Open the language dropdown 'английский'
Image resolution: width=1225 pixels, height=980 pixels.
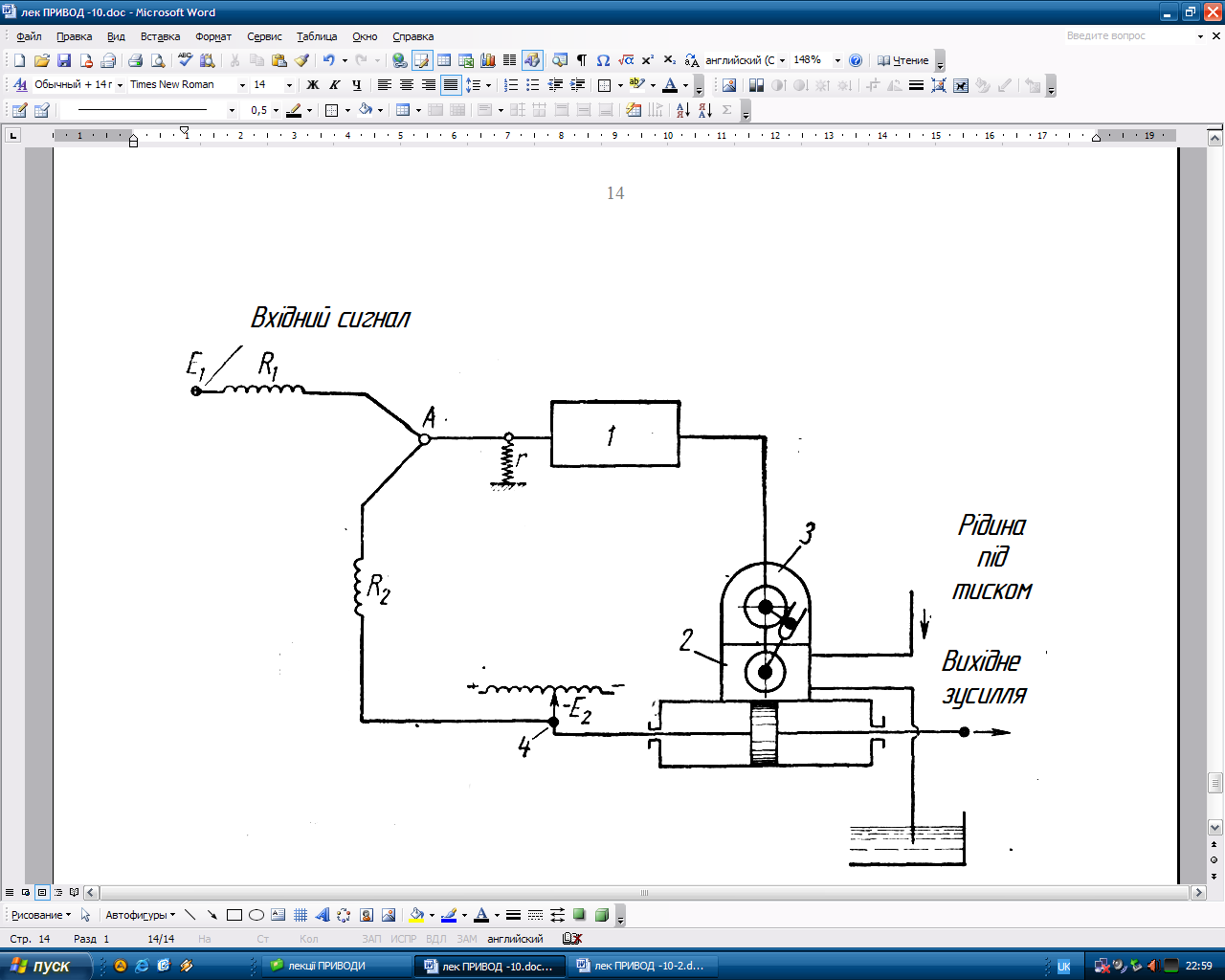point(782,60)
